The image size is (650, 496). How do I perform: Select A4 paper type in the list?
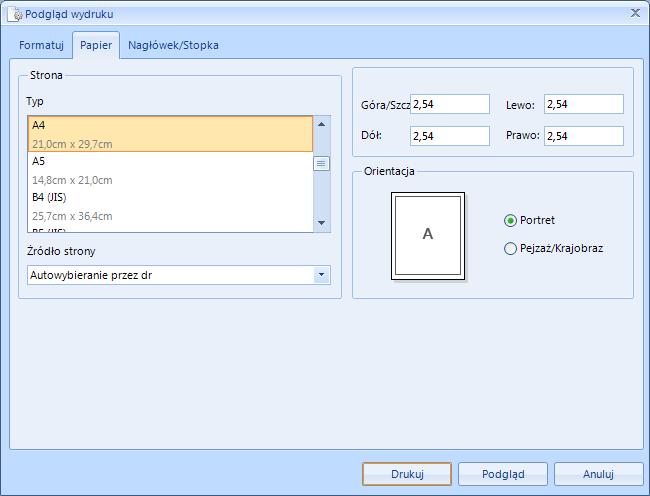click(170, 134)
